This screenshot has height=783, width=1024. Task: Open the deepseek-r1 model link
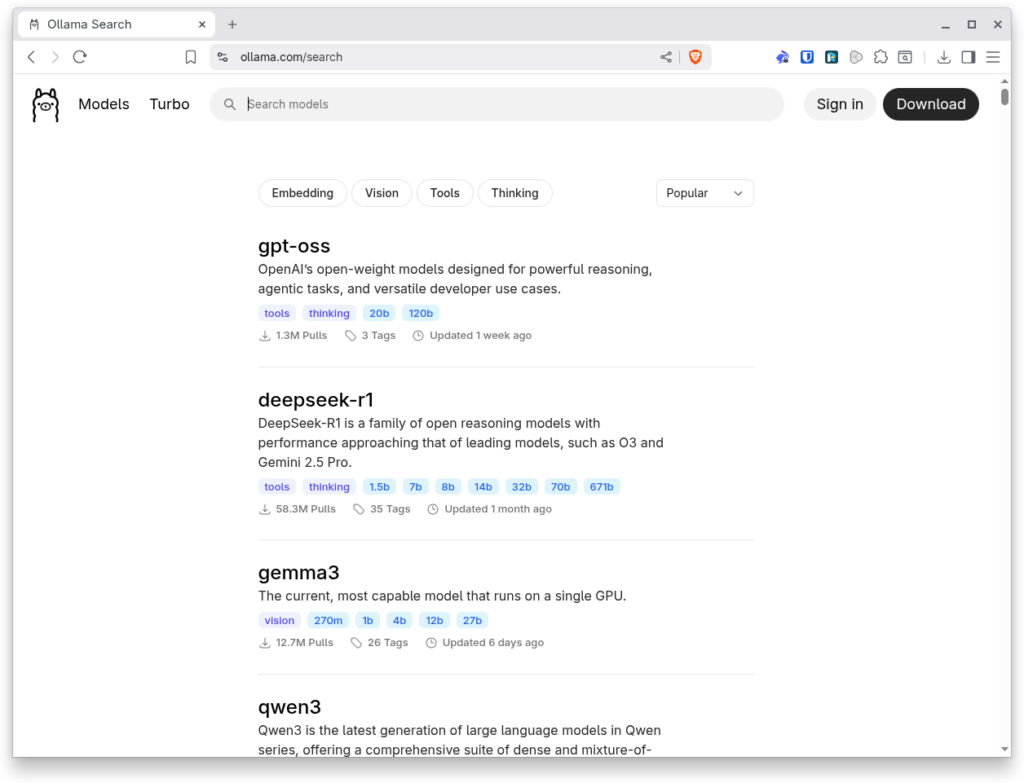pyautogui.click(x=315, y=400)
